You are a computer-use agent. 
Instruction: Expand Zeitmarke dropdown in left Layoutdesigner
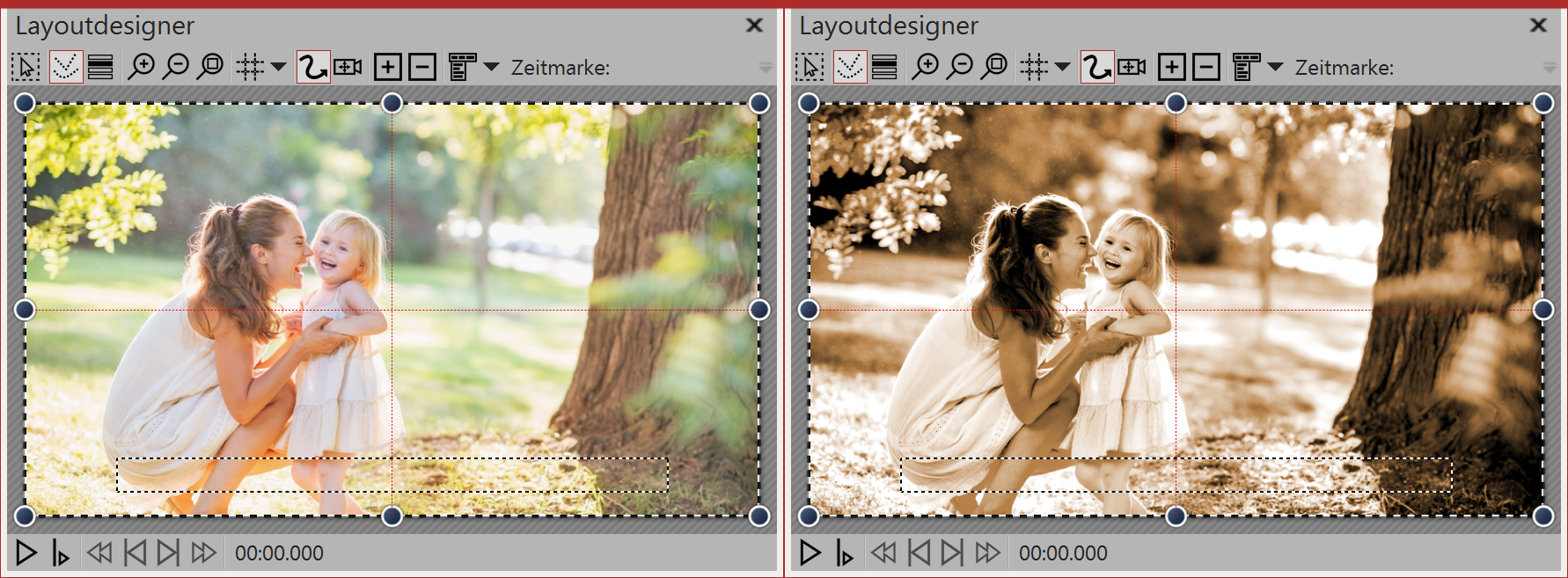click(766, 68)
